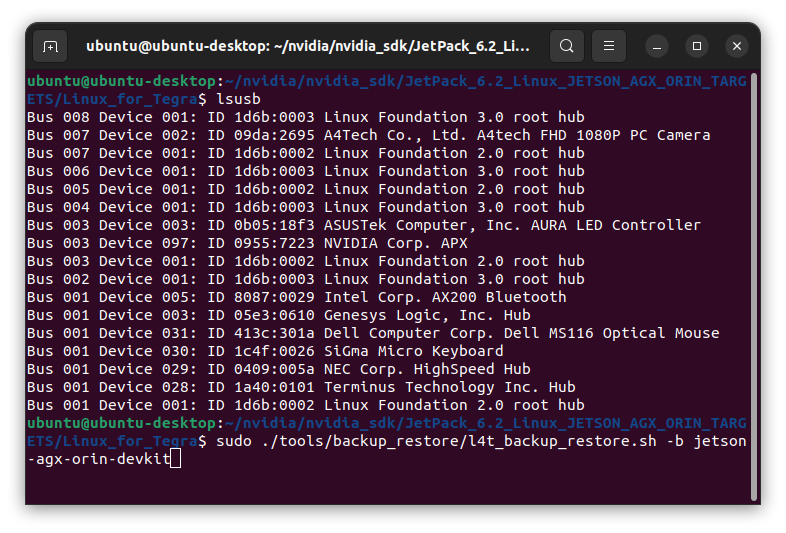786x533 pixels.
Task: Click the NEC Corp. HighSpeed Hub line
Action: (279, 369)
